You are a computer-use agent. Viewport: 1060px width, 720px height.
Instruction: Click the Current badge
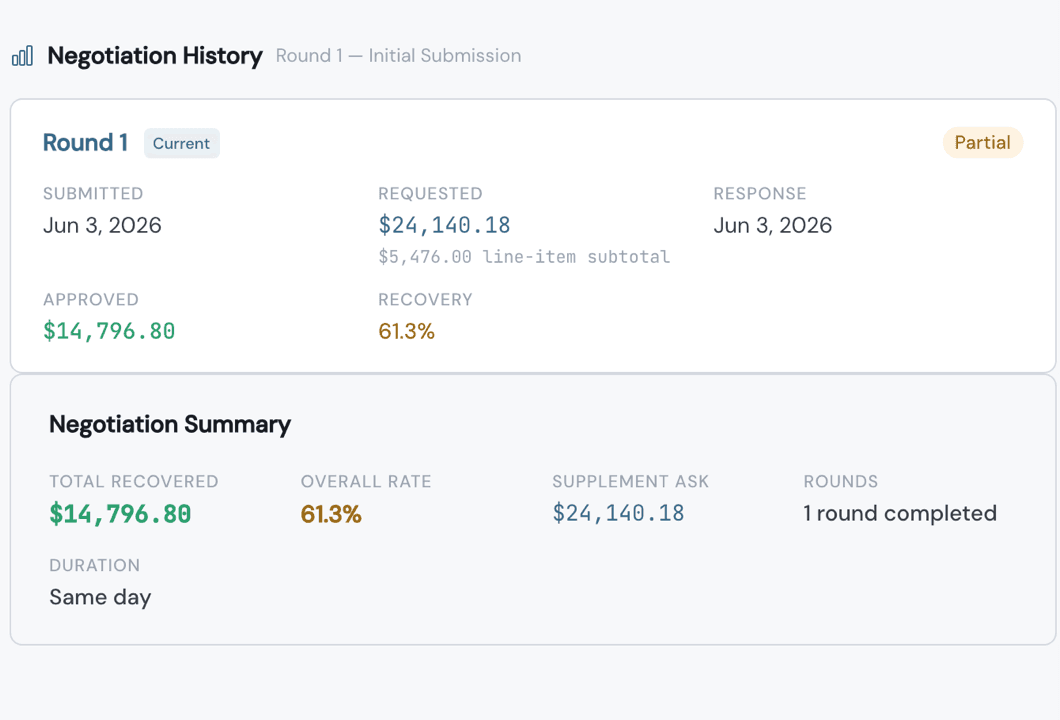point(181,143)
